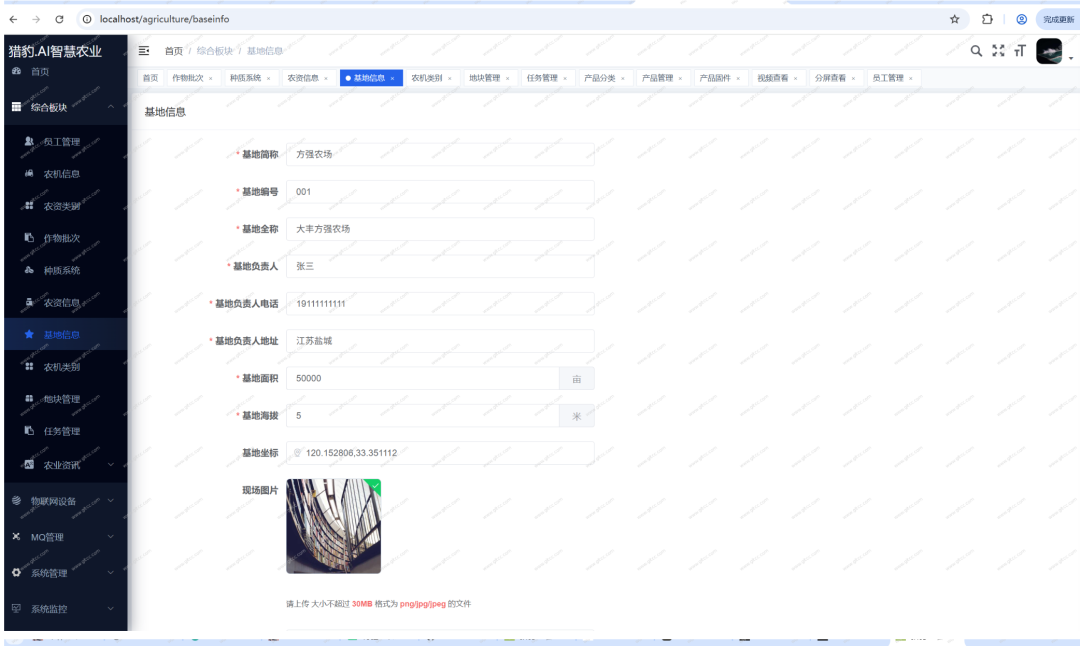
Task: Open 作物批次 in the sidebar
Action: tap(65, 238)
